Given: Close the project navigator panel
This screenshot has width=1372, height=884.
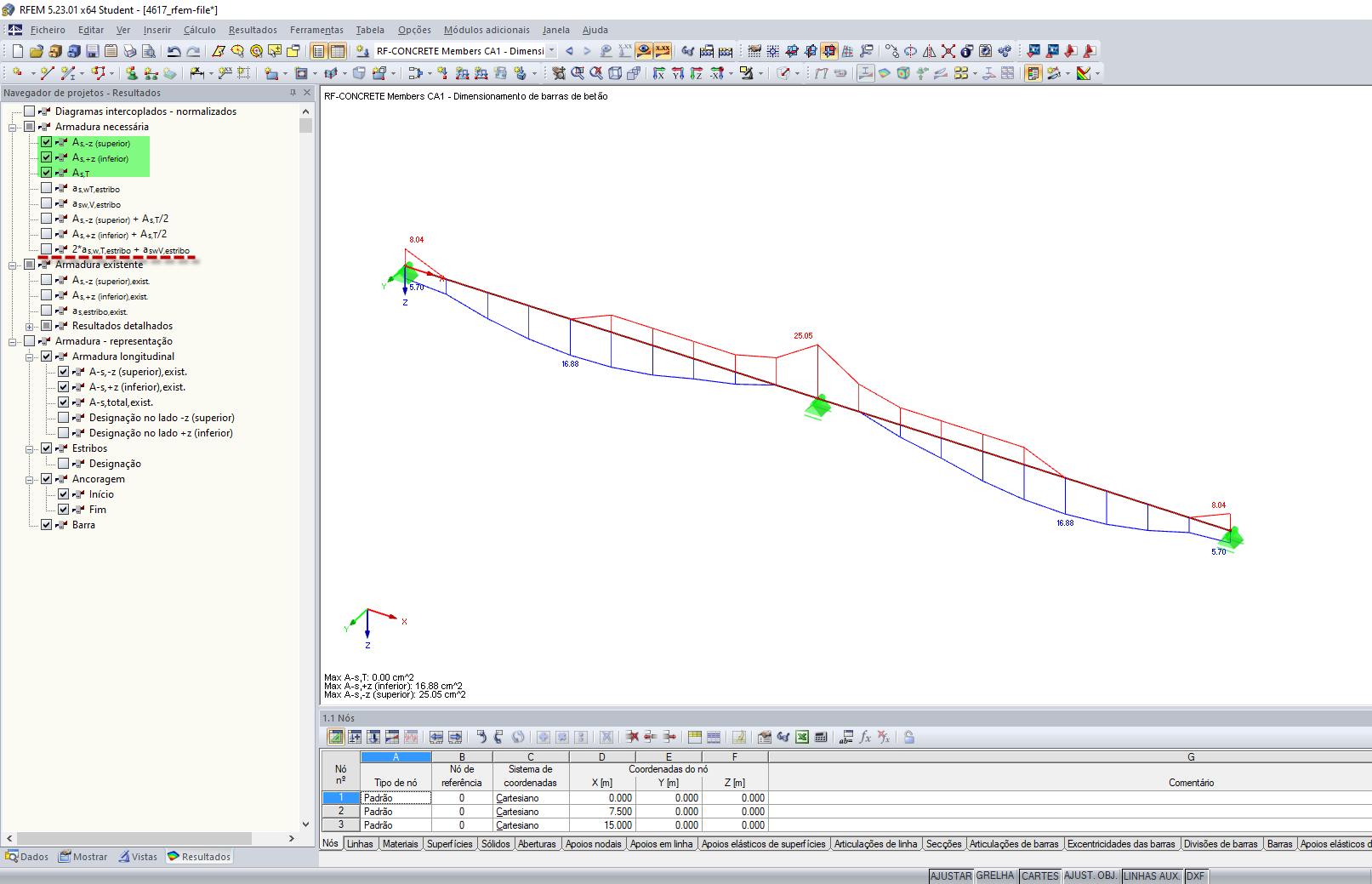Looking at the screenshot, I should coord(307,93).
